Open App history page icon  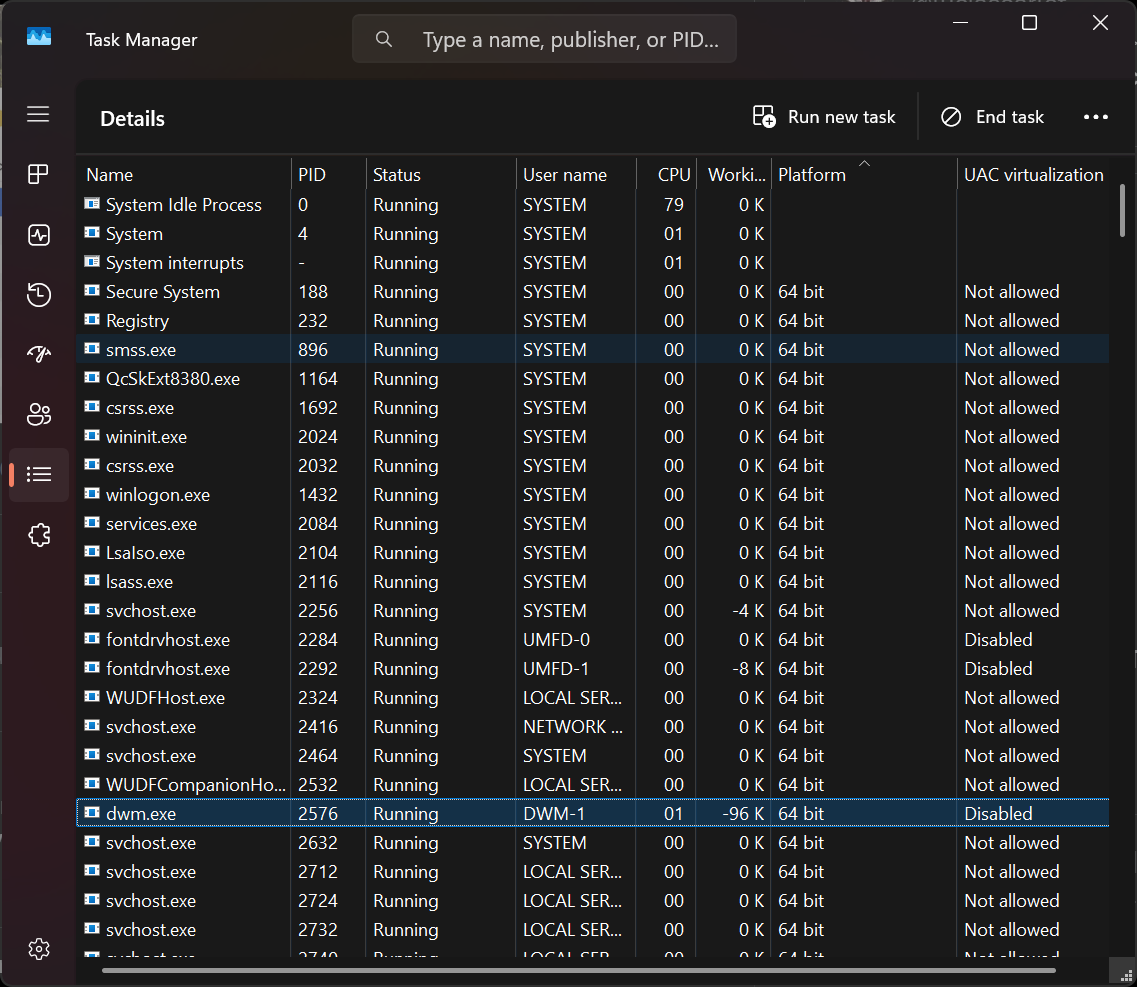pyautogui.click(x=38, y=294)
